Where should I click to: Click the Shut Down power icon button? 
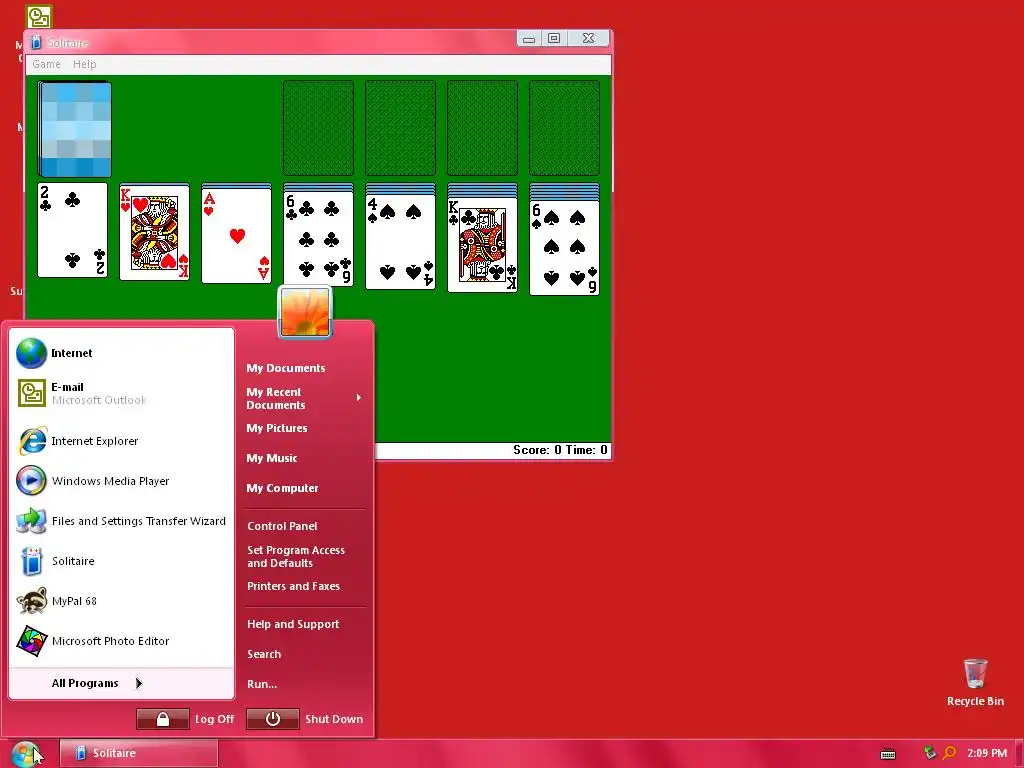click(x=272, y=719)
